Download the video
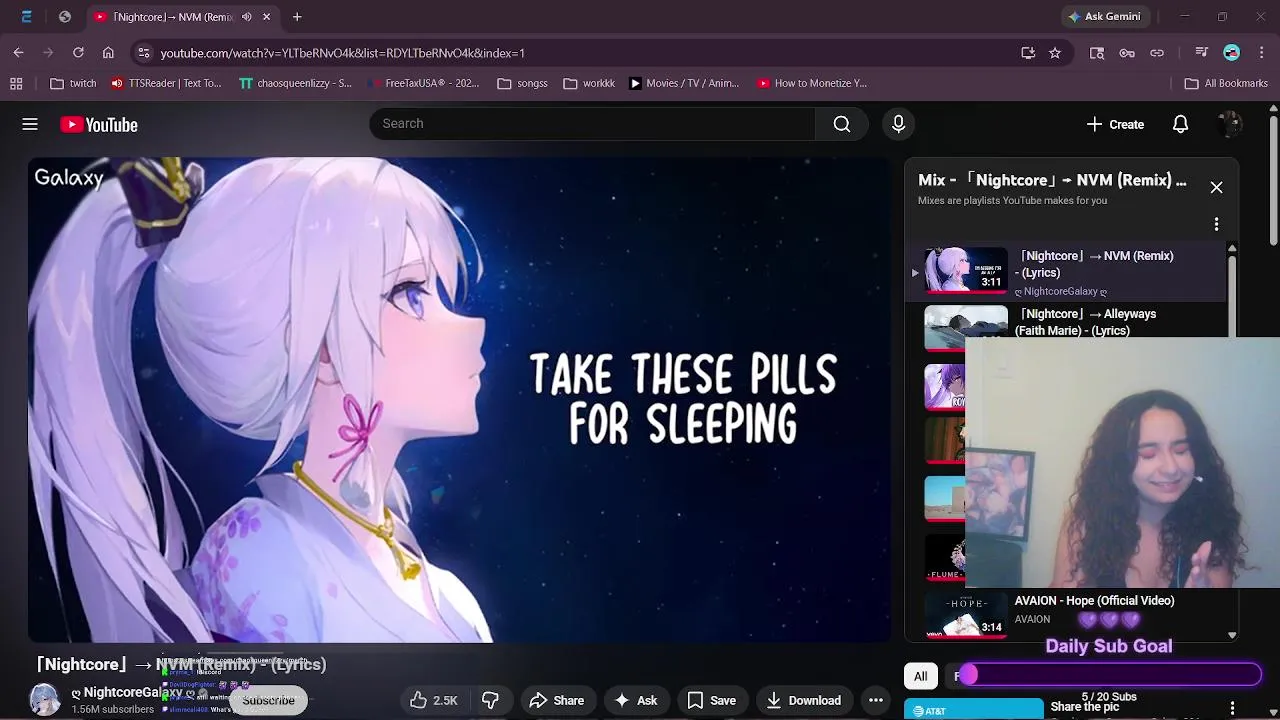Image resolution: width=1280 pixels, height=720 pixels. (x=803, y=700)
